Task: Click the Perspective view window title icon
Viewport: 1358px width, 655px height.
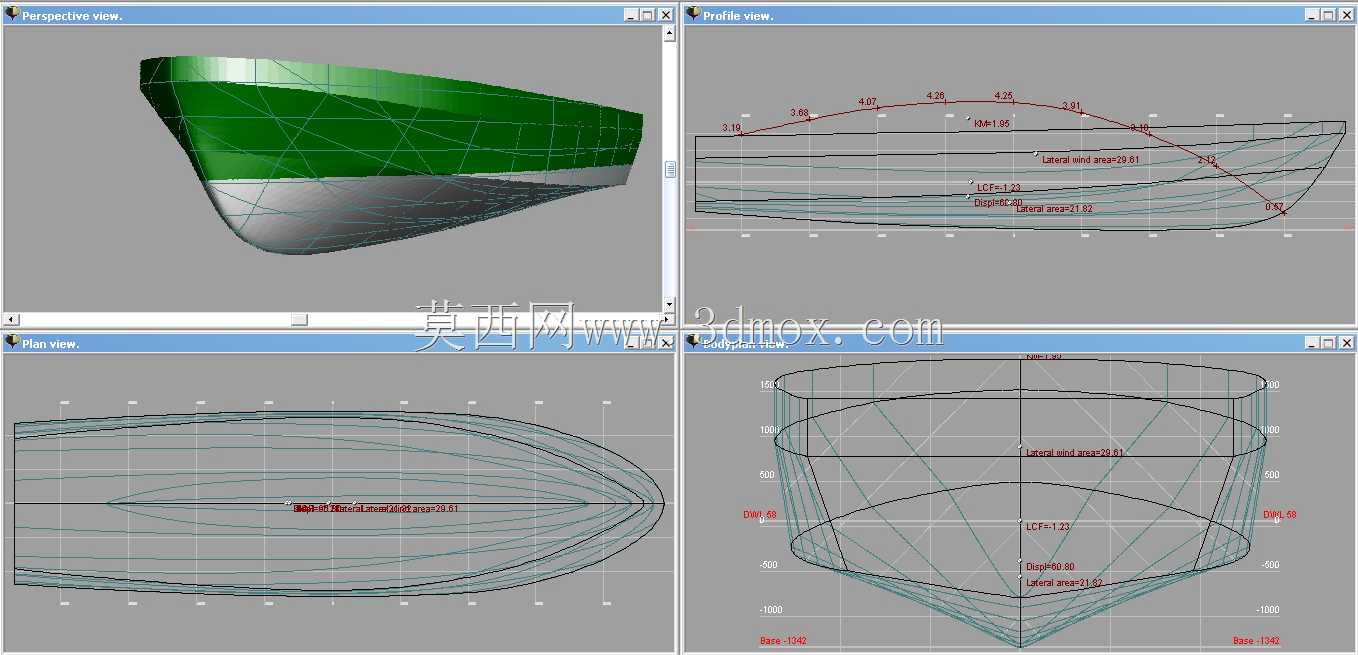Action: 12,14
